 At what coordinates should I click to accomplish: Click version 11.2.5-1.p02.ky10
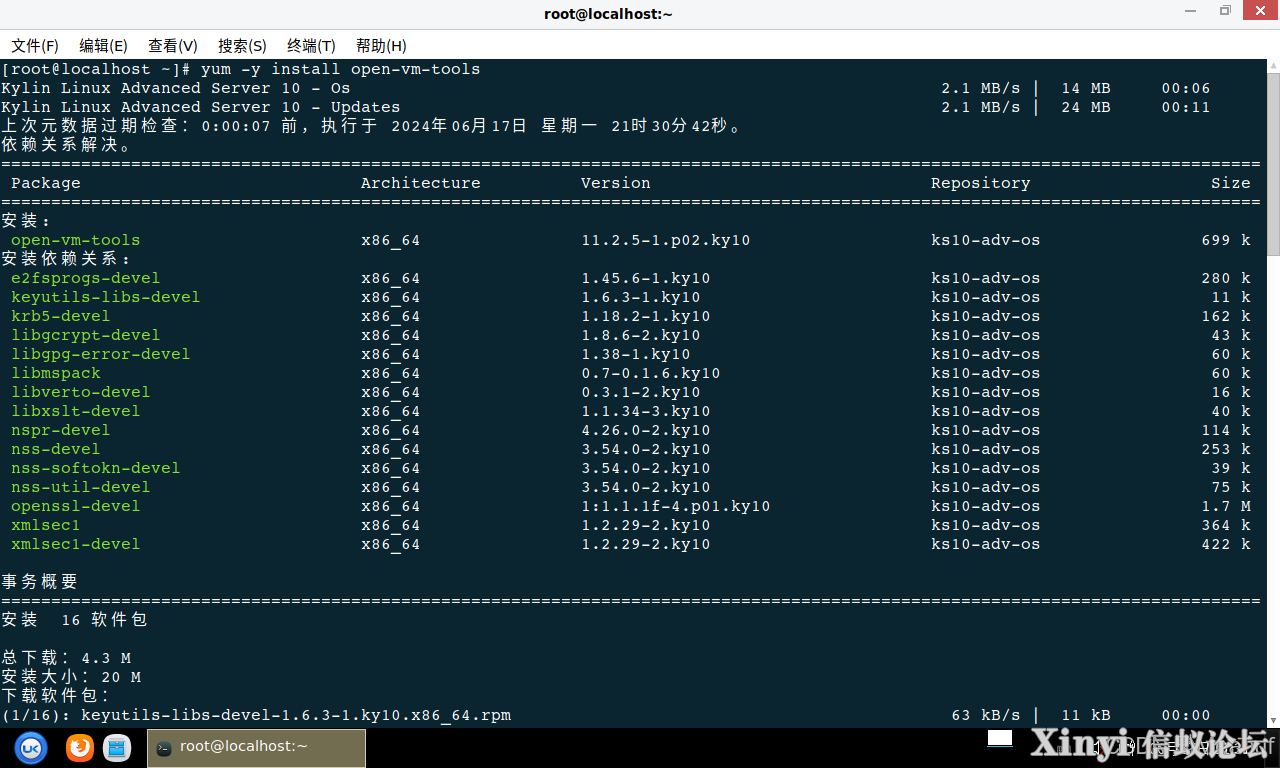(x=665, y=240)
